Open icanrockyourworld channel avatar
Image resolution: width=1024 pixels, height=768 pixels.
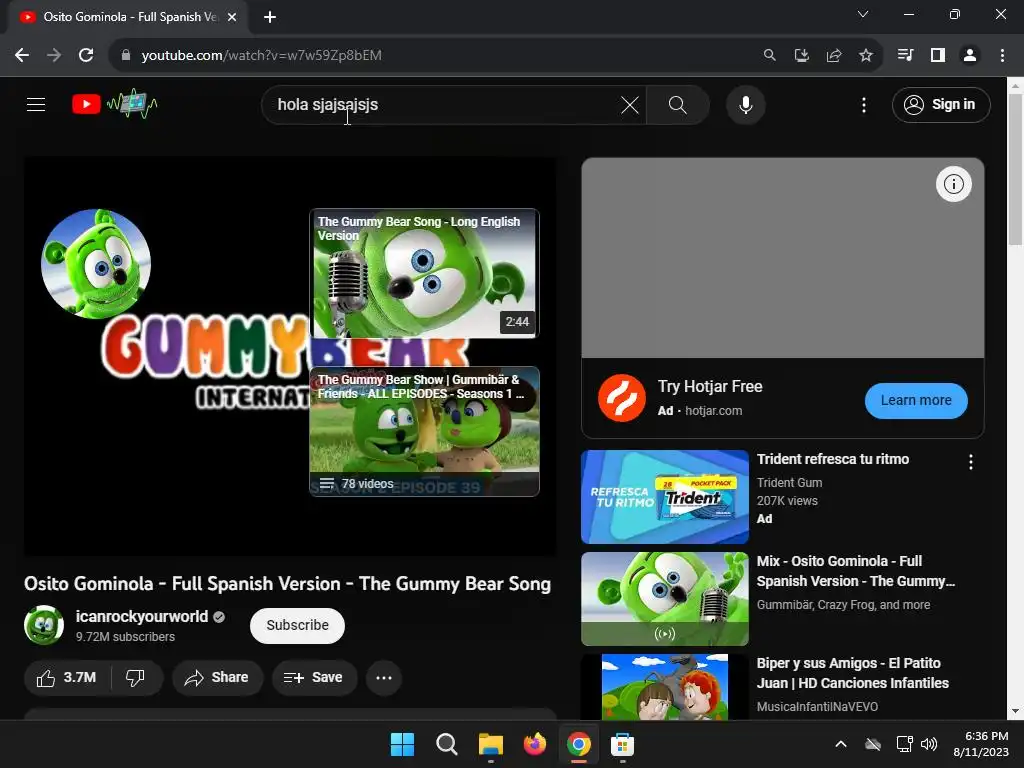[44, 625]
